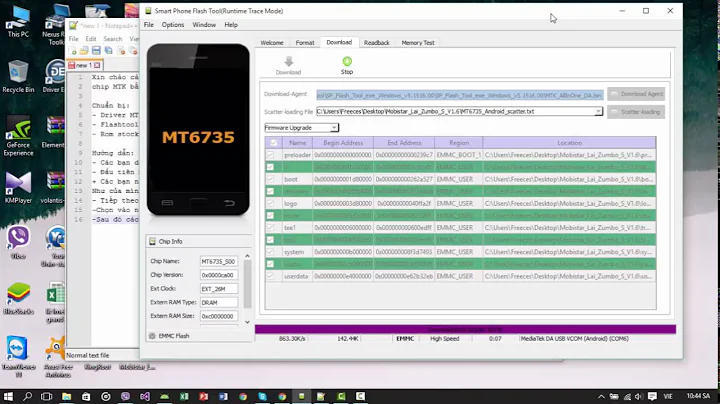Click Chip Info scroll down arrow
The width and height of the screenshot is (720, 404).
coord(248,322)
